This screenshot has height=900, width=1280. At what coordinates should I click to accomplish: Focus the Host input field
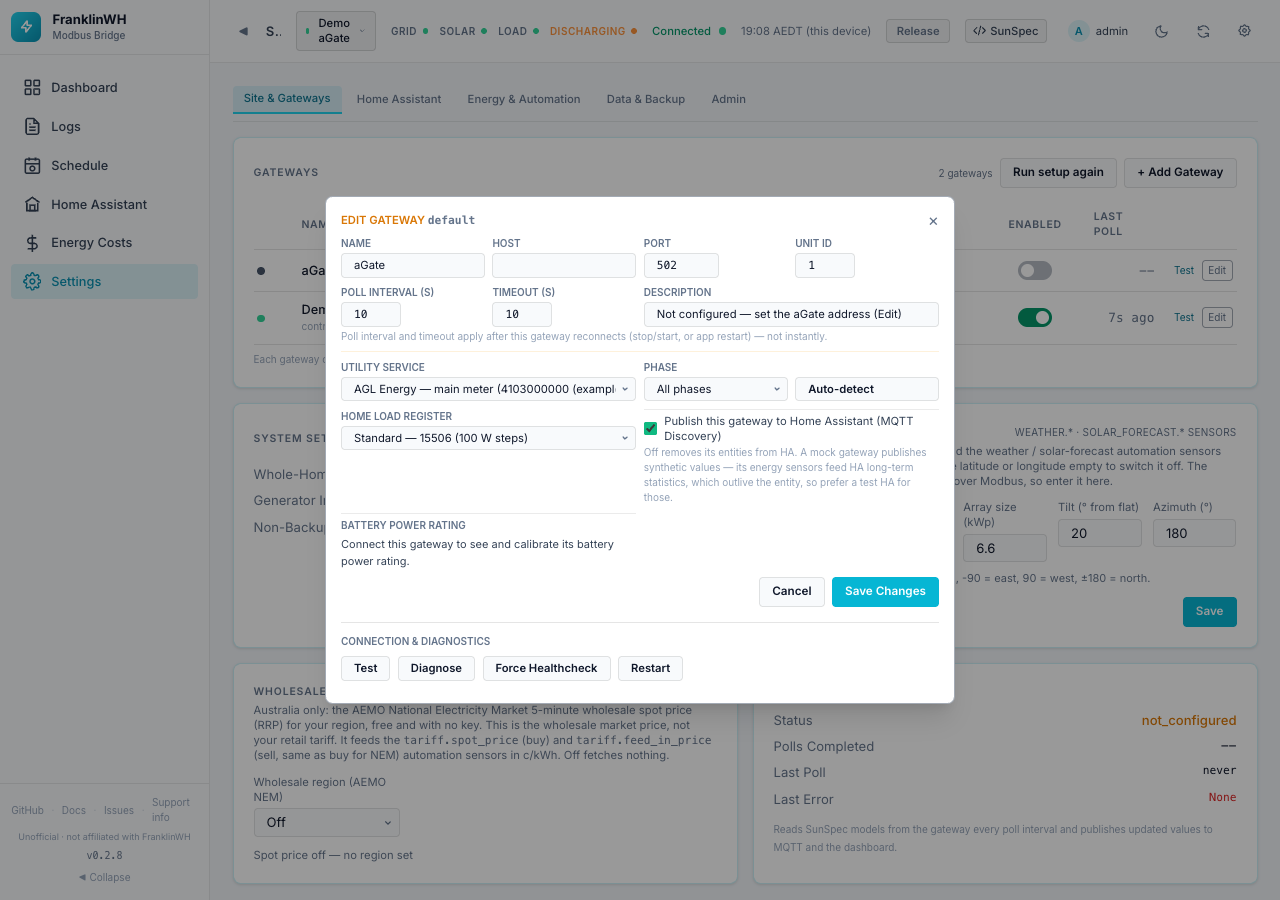564,265
